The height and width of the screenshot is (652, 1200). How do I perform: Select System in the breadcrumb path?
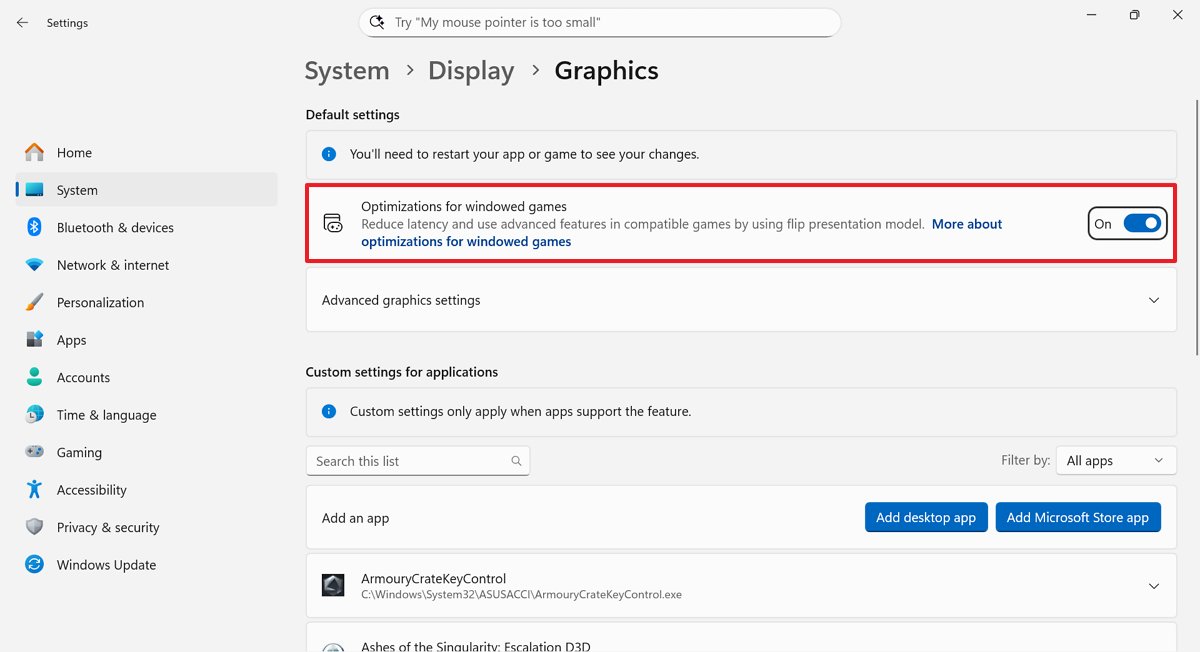coord(346,70)
